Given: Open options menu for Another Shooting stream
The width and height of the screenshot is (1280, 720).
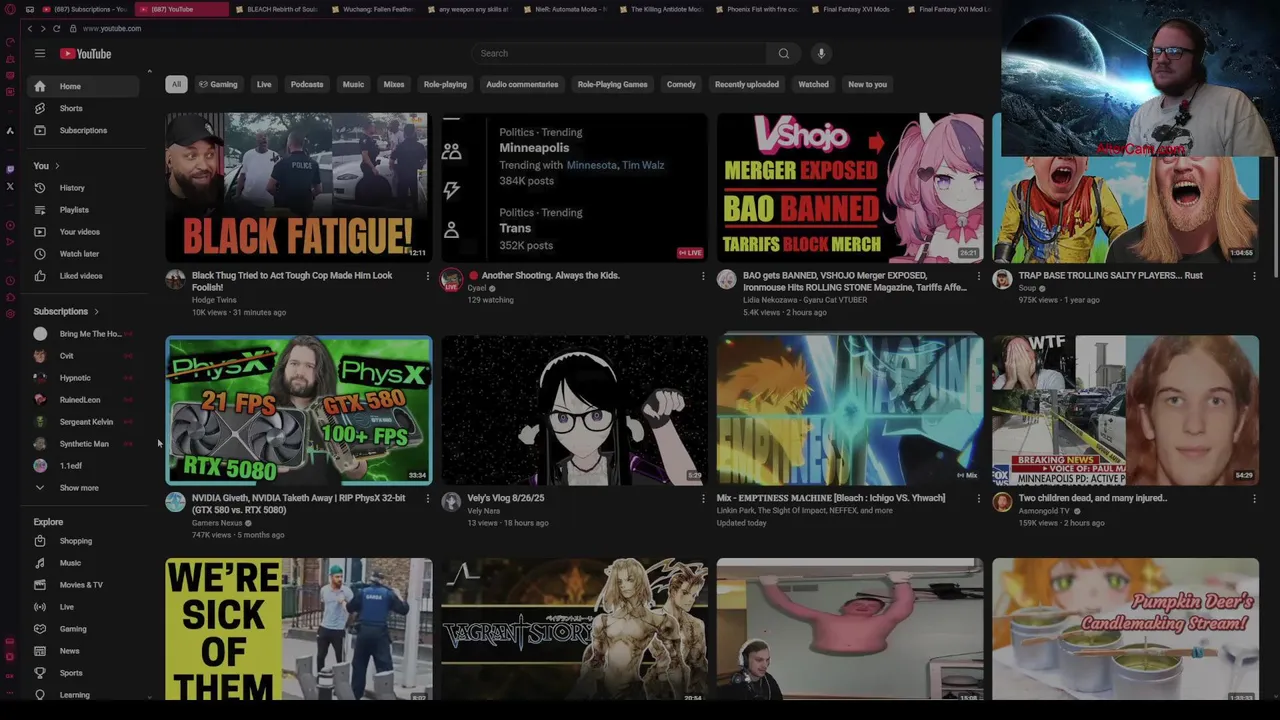Looking at the screenshot, I should point(702,276).
